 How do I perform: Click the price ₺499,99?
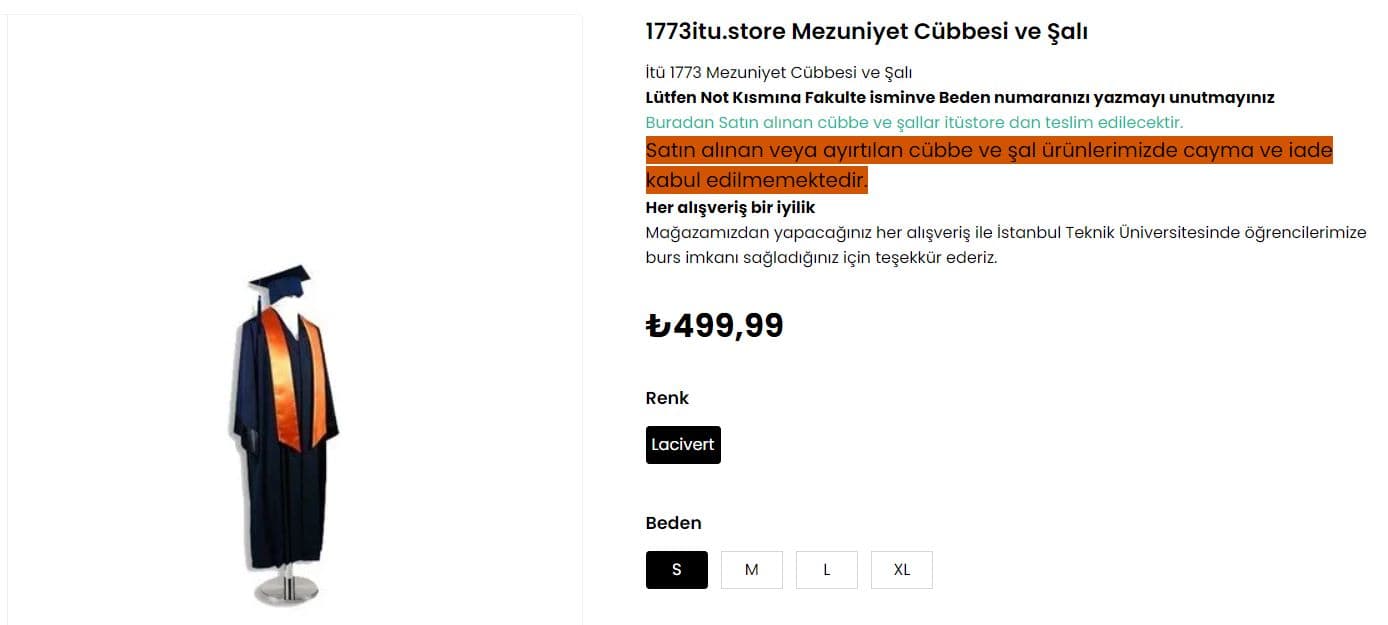[x=715, y=324]
